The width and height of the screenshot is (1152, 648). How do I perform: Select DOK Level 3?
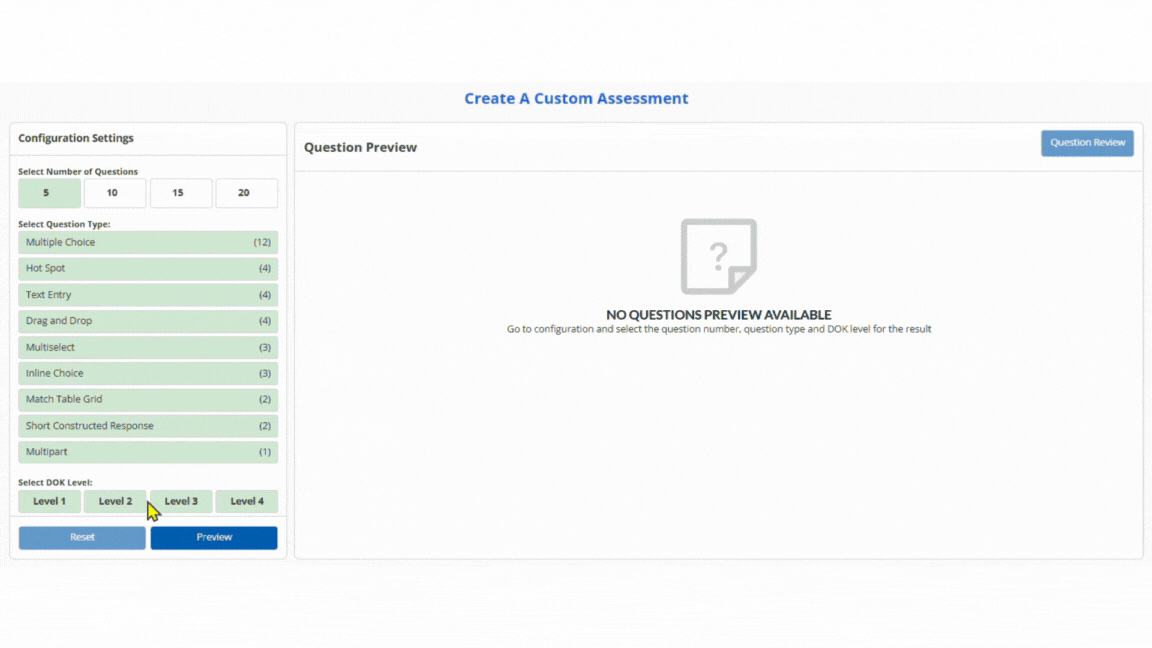[x=181, y=501]
